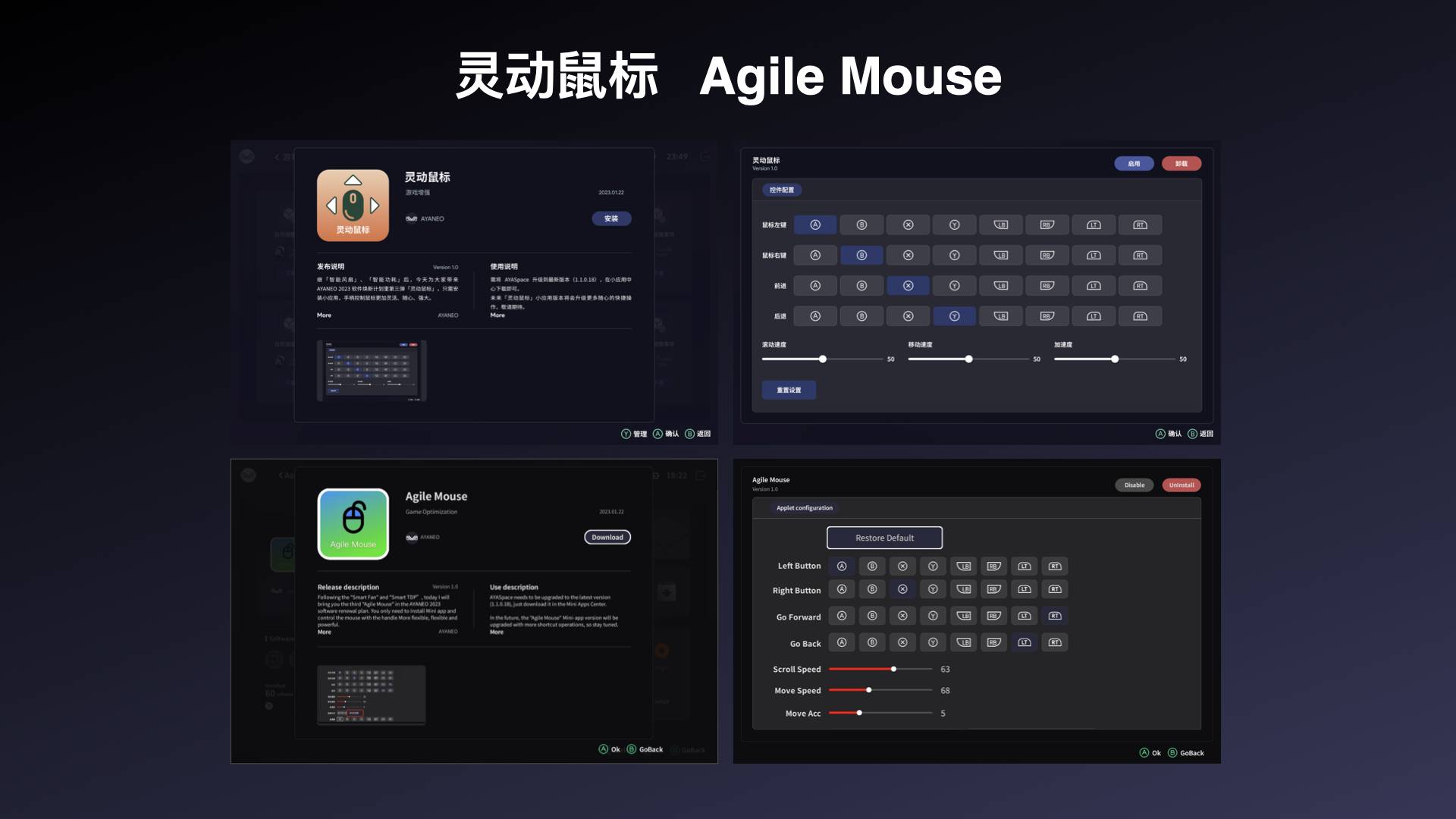Select B option in Go Back row

pyautogui.click(x=872, y=642)
